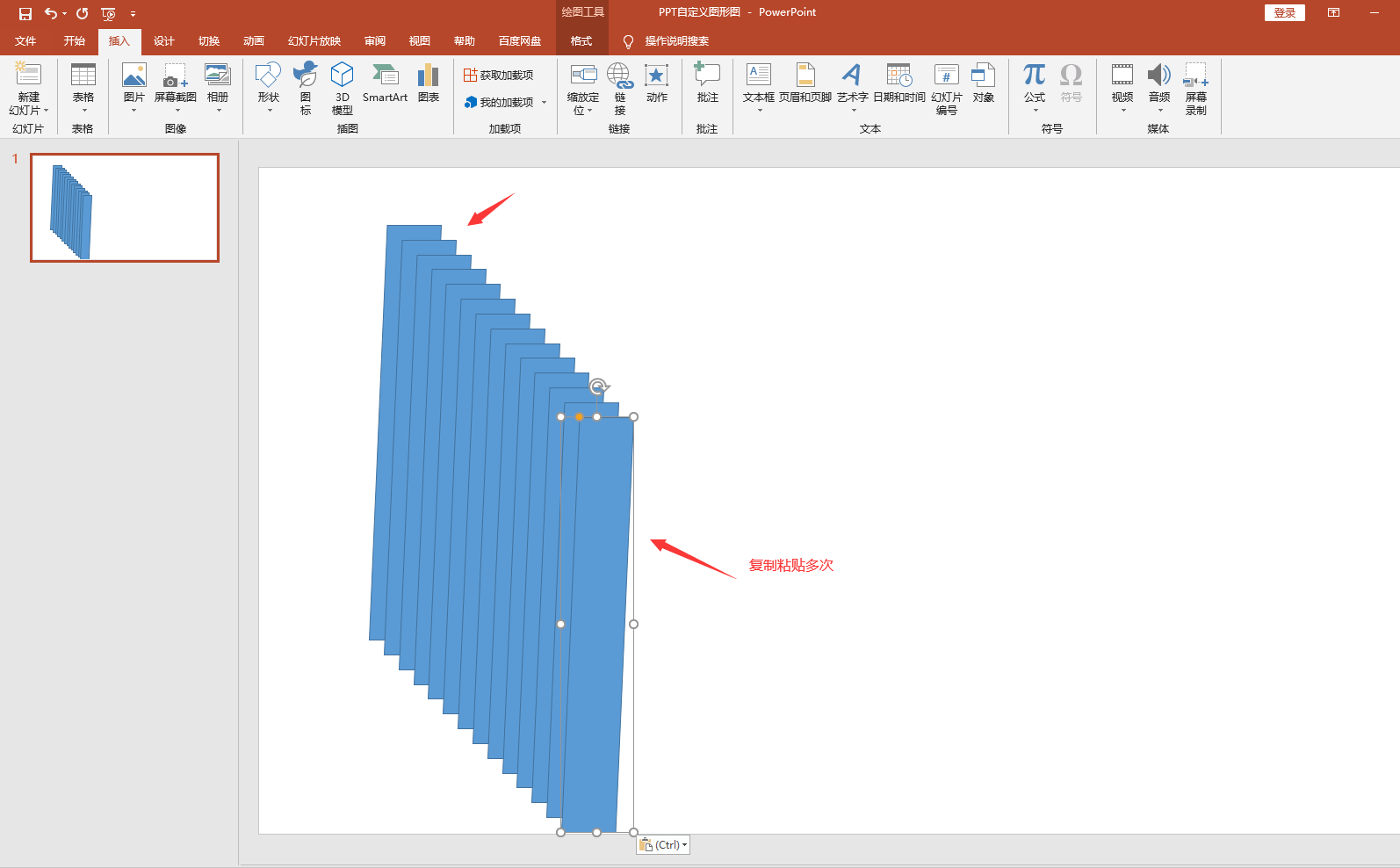This screenshot has height=868, width=1400.
Task: Click the 屏幕录制 screen recording icon
Action: [1195, 88]
